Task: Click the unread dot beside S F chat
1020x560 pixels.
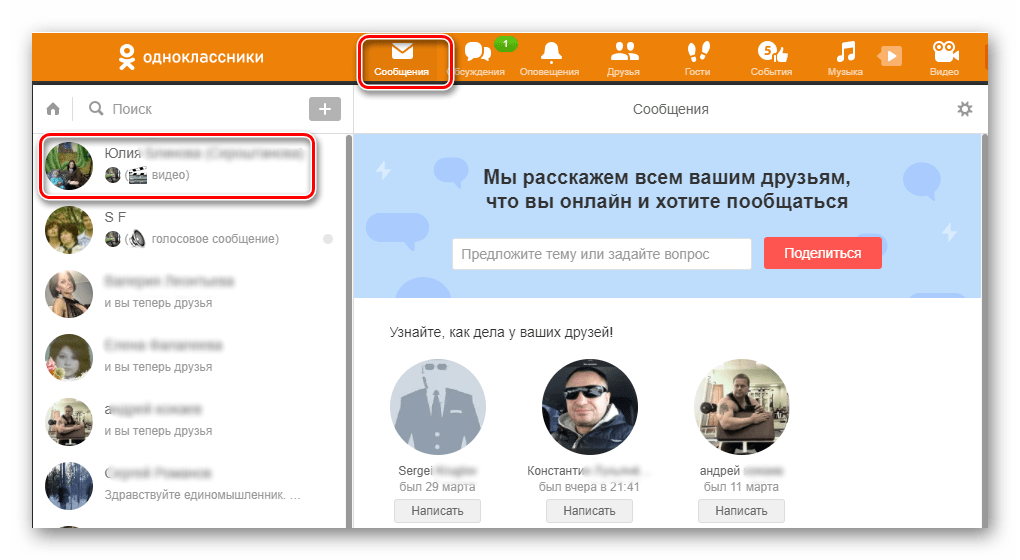Action: [328, 239]
